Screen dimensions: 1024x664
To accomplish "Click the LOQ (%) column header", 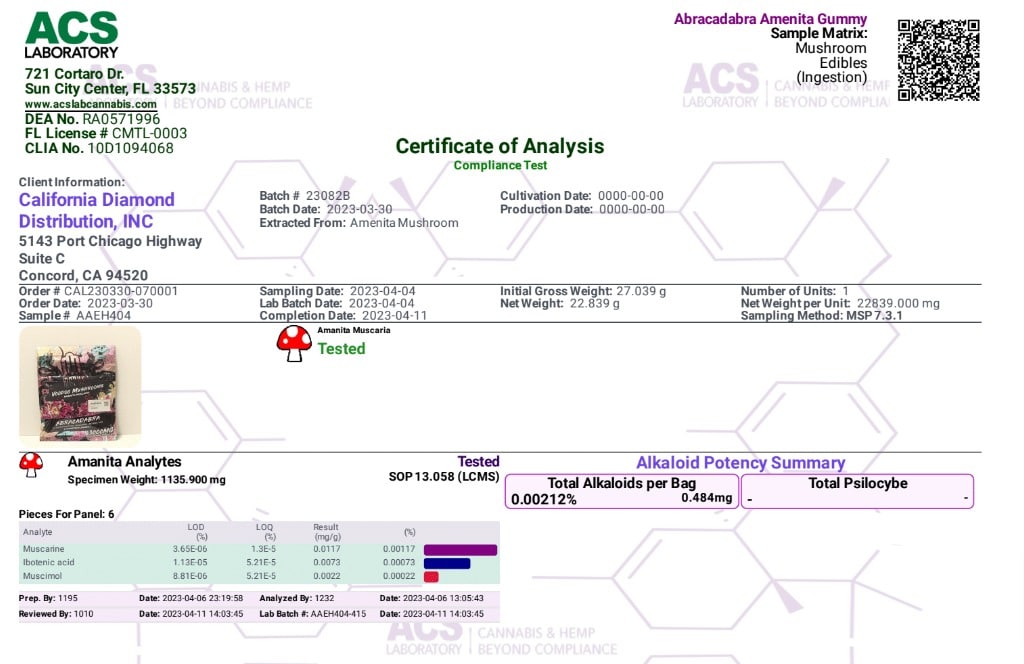I will (x=264, y=532).
